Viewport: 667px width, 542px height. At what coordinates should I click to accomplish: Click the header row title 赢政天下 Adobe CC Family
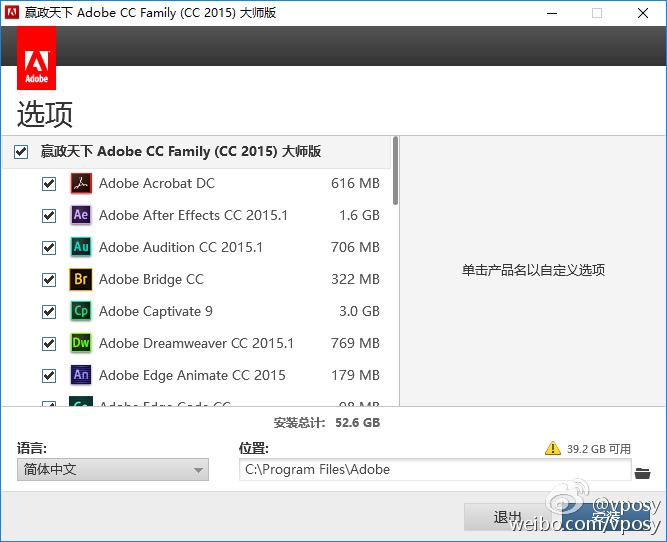coord(181,151)
